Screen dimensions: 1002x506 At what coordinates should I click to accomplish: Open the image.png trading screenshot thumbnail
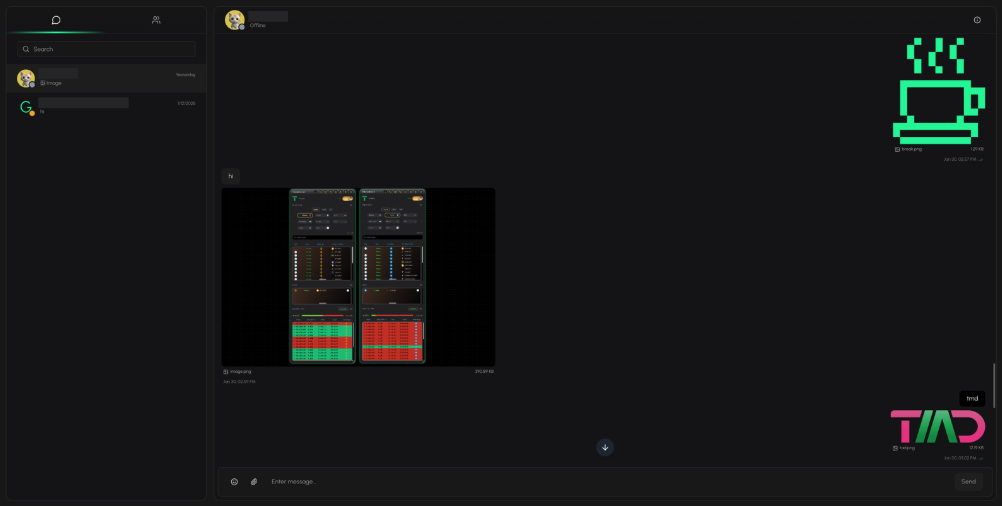coord(358,277)
